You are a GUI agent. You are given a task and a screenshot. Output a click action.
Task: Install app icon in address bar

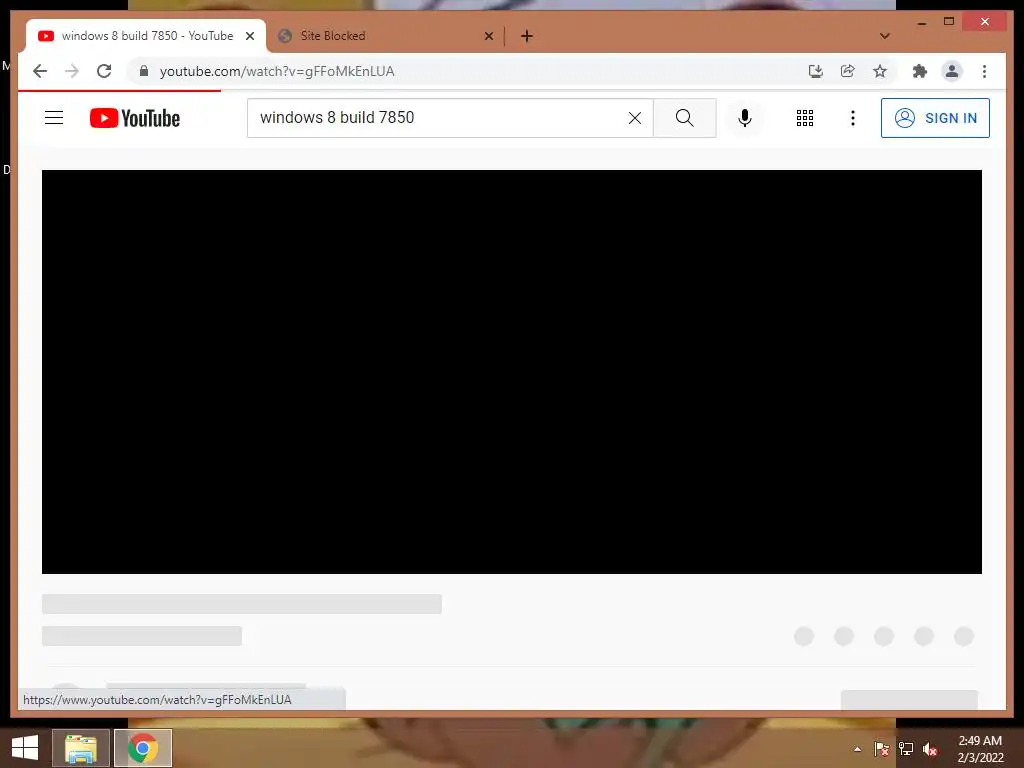816,71
